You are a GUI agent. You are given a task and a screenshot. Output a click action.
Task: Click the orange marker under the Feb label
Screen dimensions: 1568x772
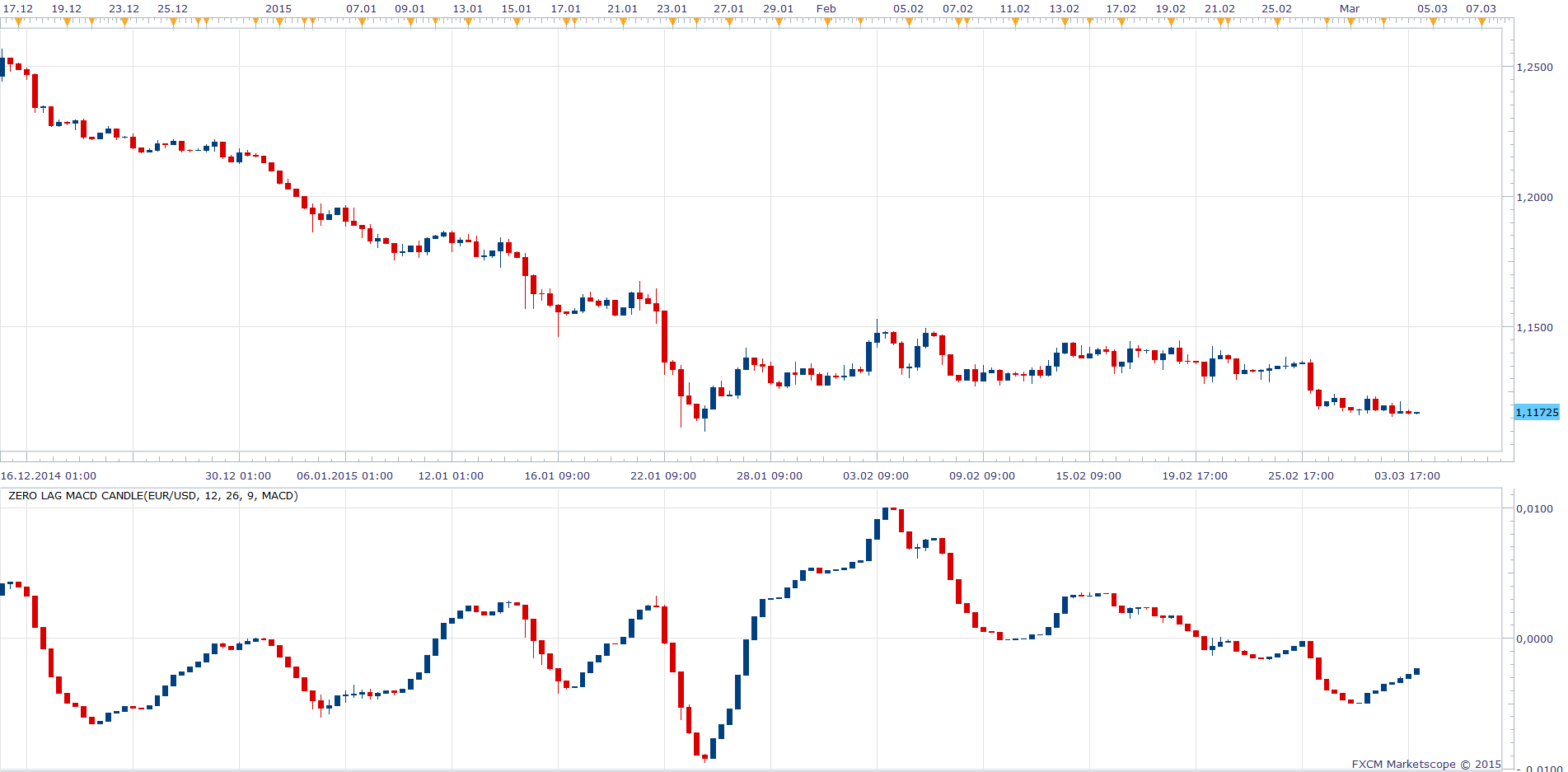pos(827,23)
